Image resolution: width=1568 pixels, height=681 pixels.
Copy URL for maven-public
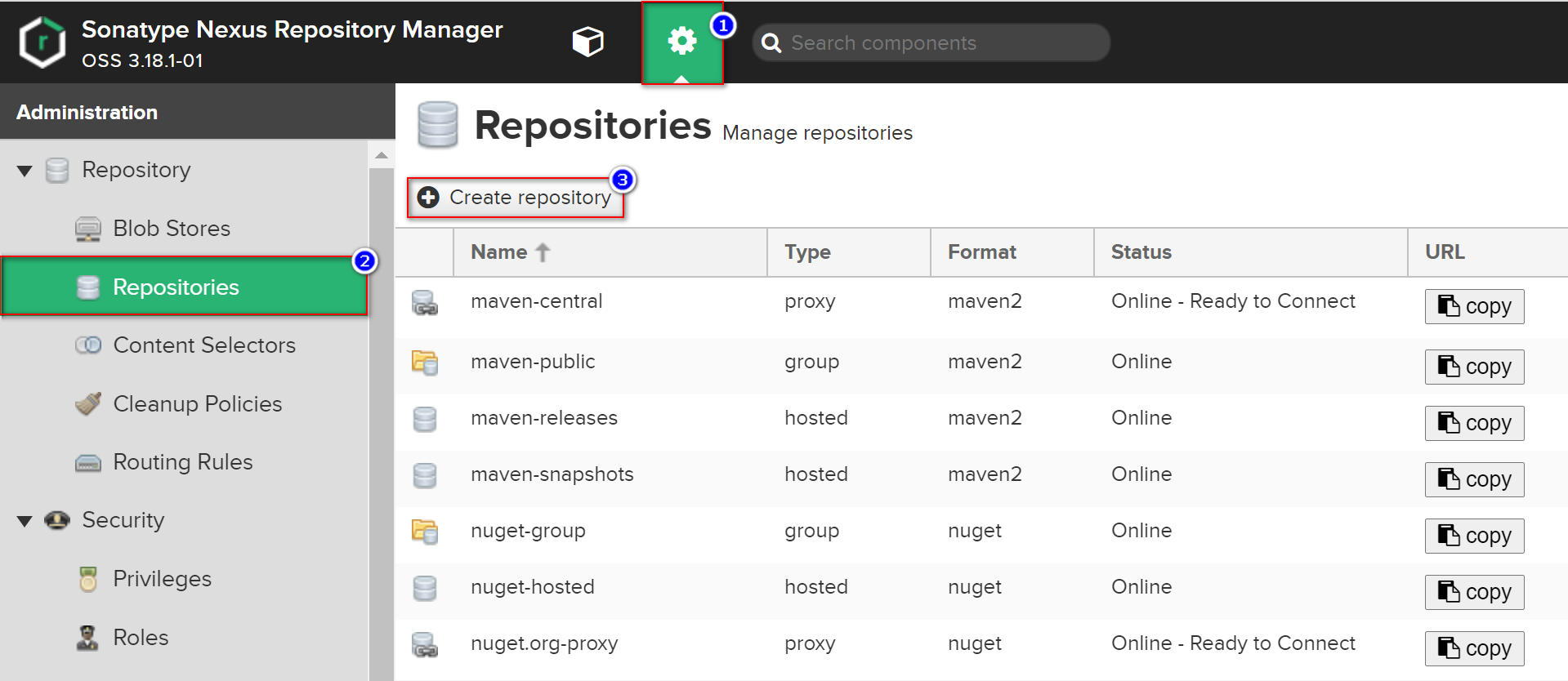click(1474, 367)
